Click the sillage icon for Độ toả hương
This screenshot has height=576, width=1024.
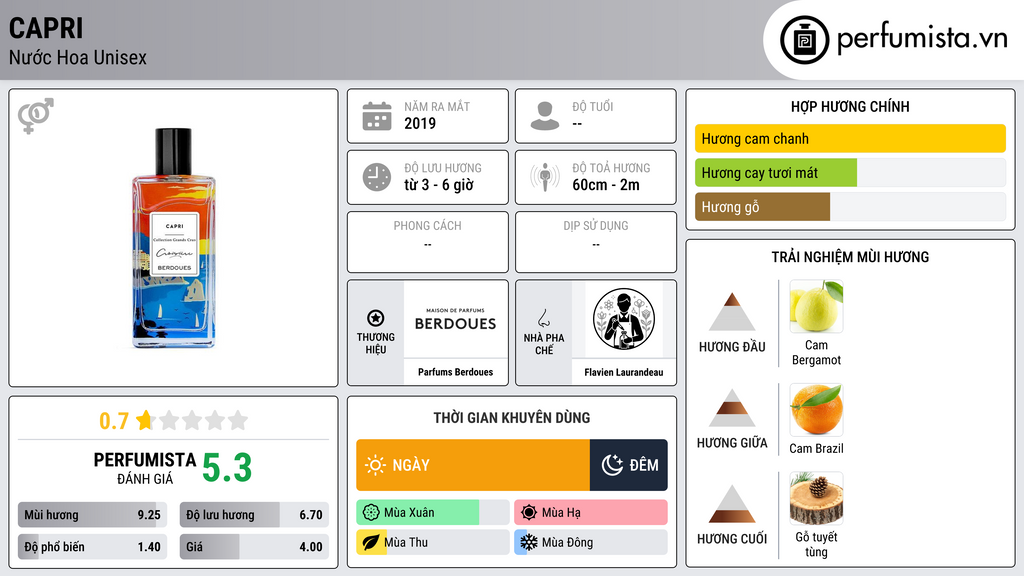pos(545,177)
